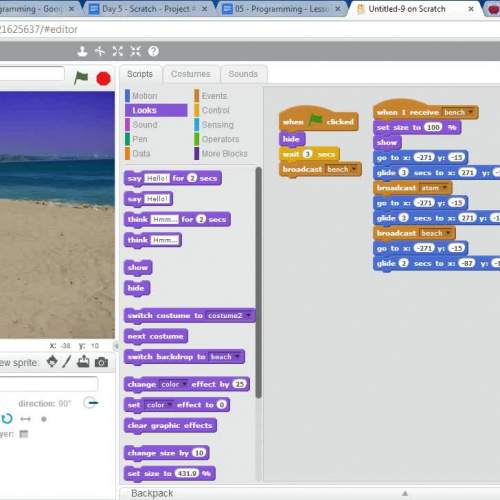Choose sprite from library icon
500x500 pixels.
point(52,362)
